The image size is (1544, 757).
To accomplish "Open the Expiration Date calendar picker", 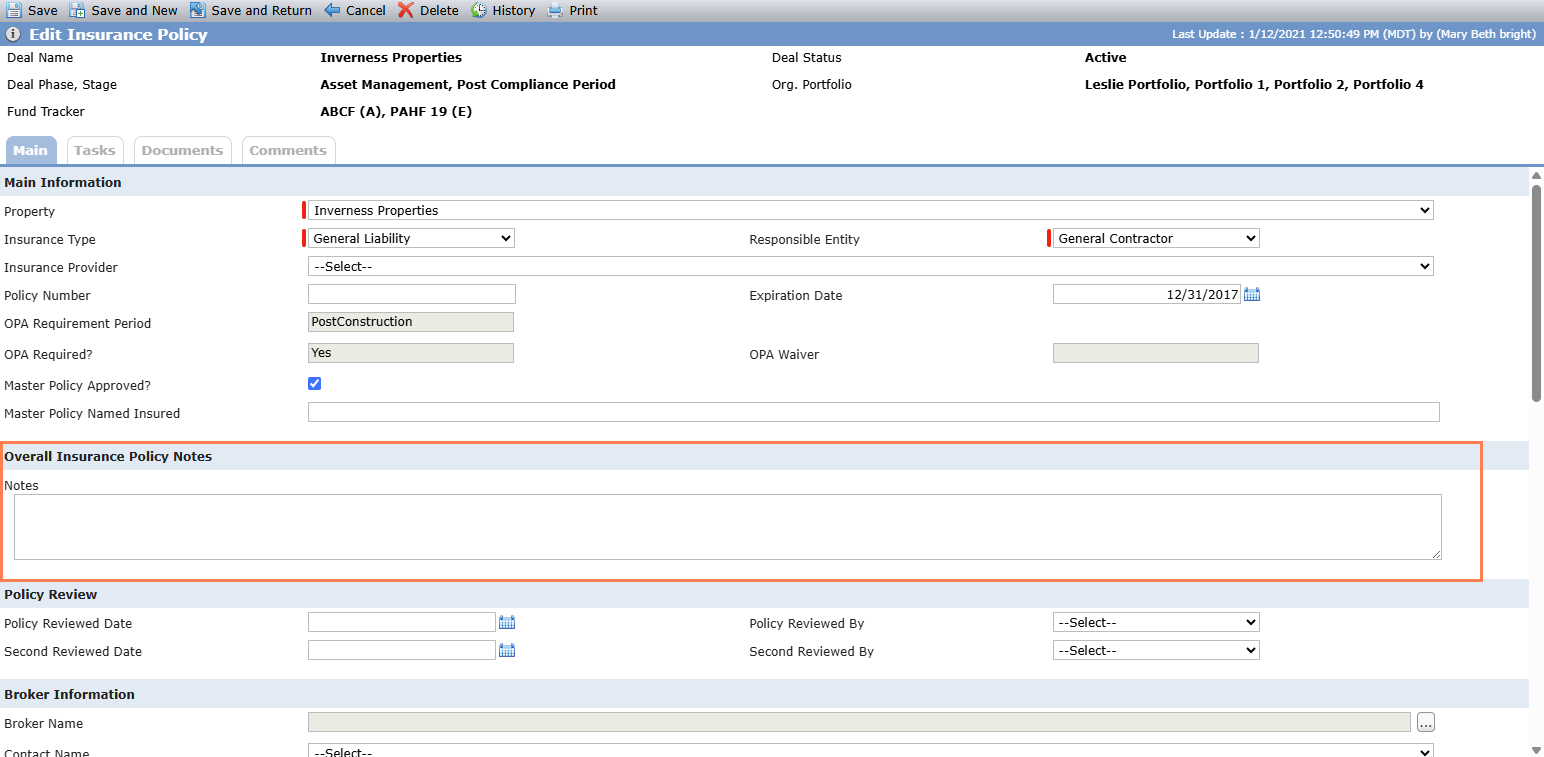I will coord(1252,295).
